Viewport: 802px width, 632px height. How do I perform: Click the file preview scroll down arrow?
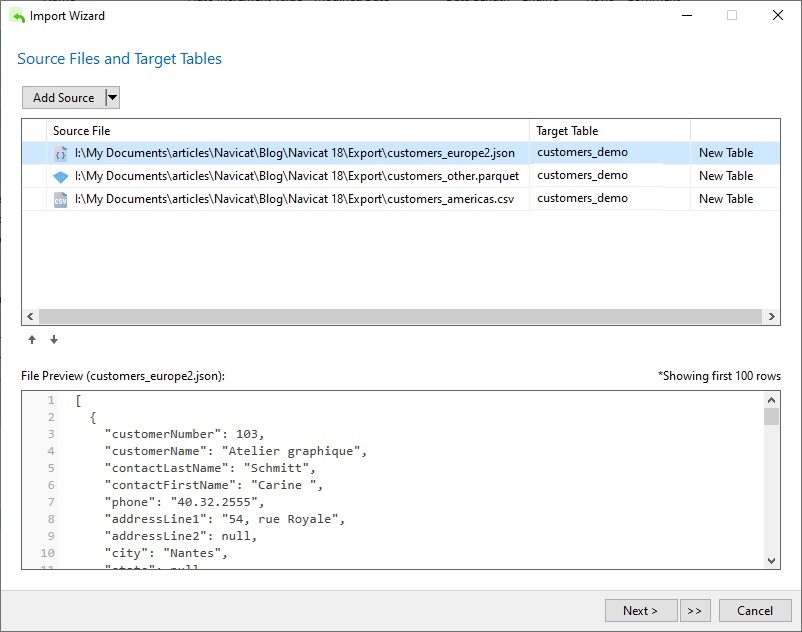[x=771, y=561]
